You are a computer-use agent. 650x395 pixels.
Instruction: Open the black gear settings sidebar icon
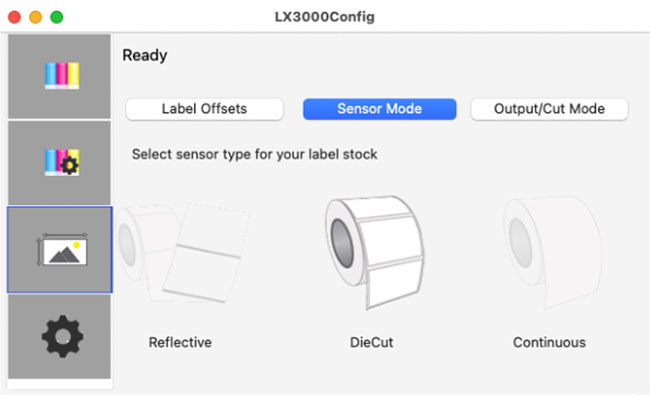(x=59, y=336)
